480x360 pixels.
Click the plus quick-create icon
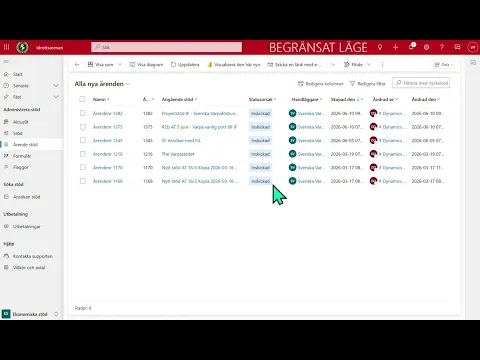395,47
